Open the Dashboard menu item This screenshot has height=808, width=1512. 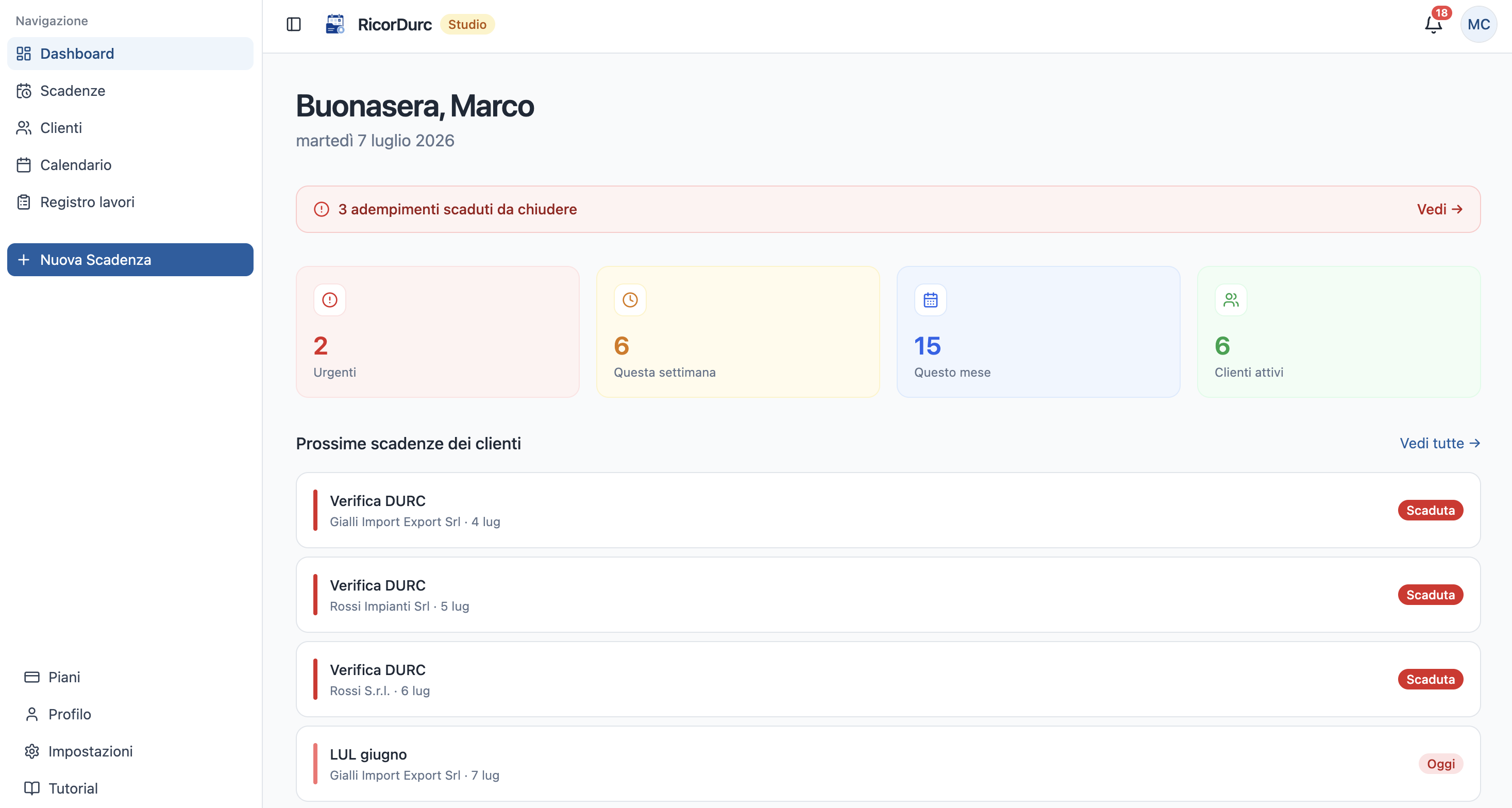click(130, 54)
